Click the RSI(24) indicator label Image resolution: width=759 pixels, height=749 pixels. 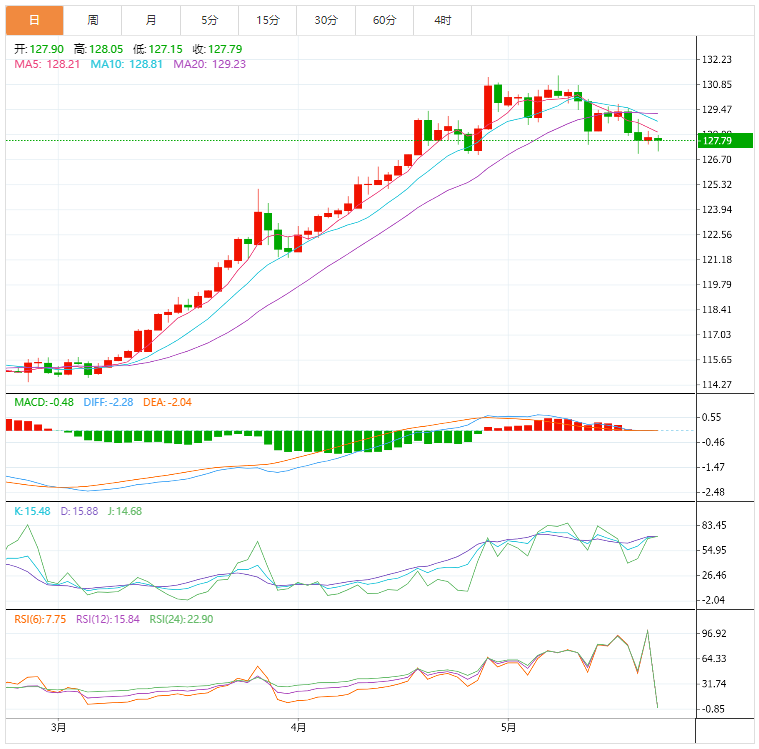coord(181,619)
